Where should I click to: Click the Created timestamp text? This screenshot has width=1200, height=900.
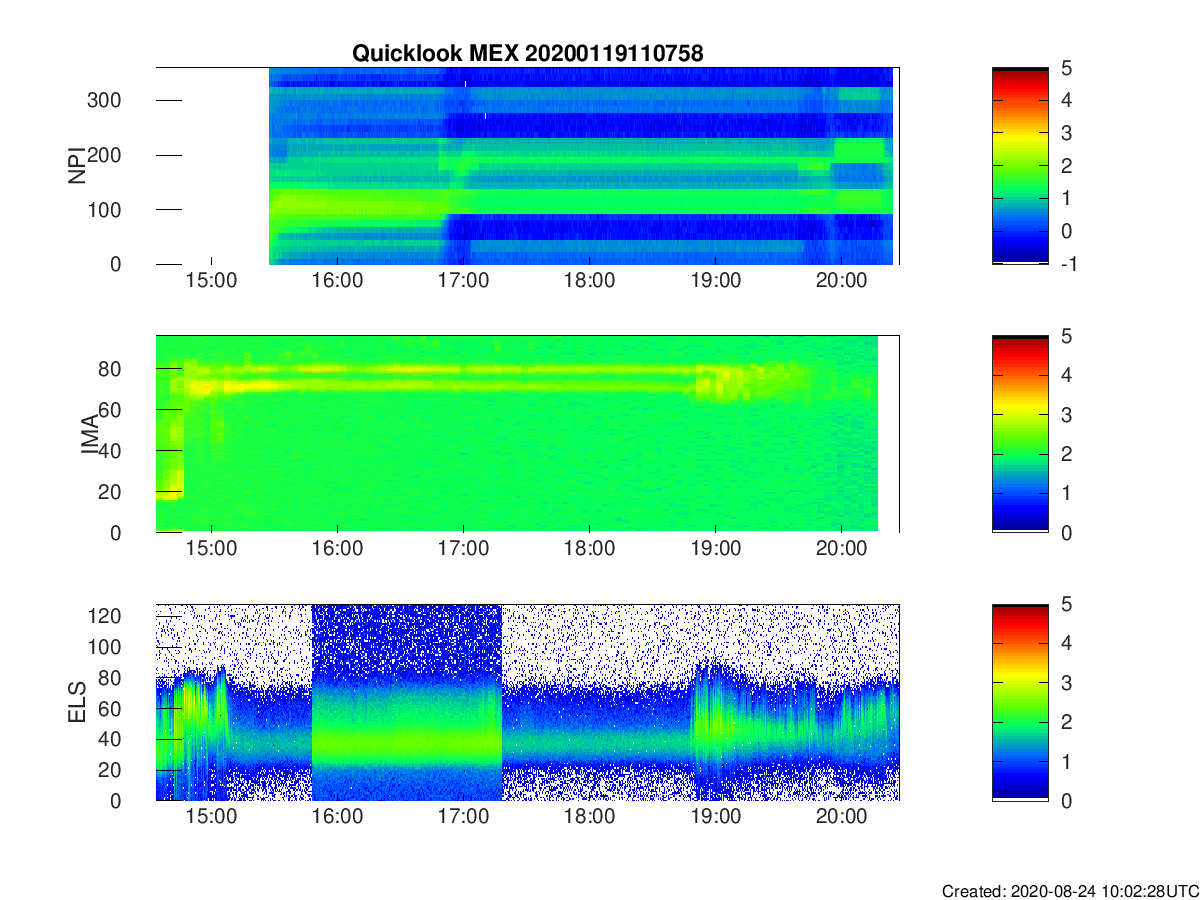click(x=1069, y=891)
